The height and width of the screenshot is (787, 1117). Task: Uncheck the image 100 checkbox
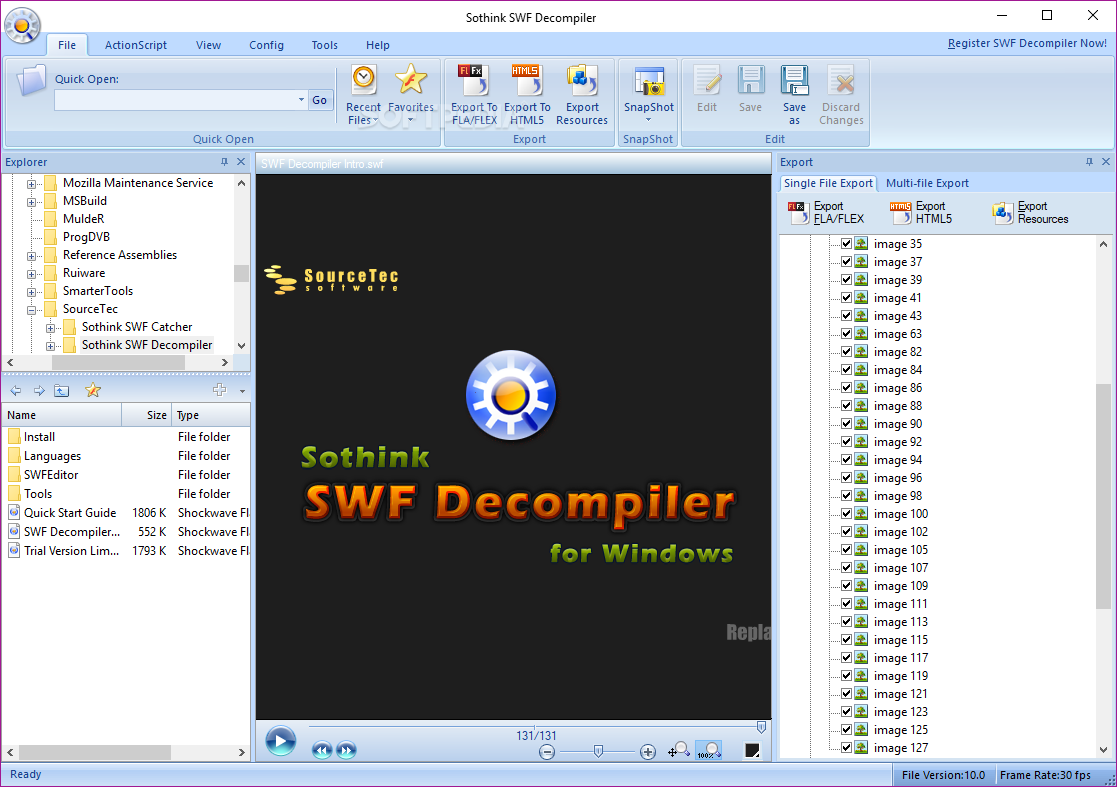[x=846, y=514]
